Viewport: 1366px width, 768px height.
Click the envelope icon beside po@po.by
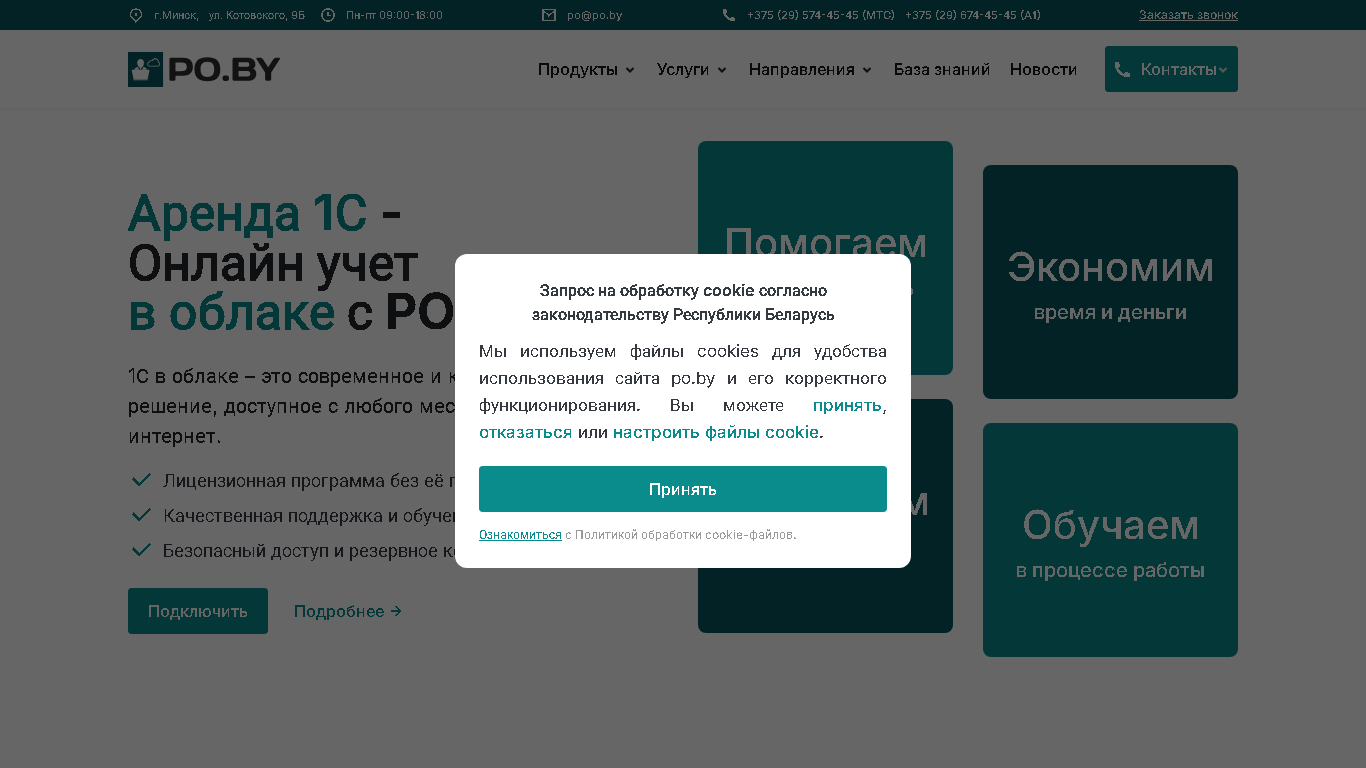pos(549,15)
